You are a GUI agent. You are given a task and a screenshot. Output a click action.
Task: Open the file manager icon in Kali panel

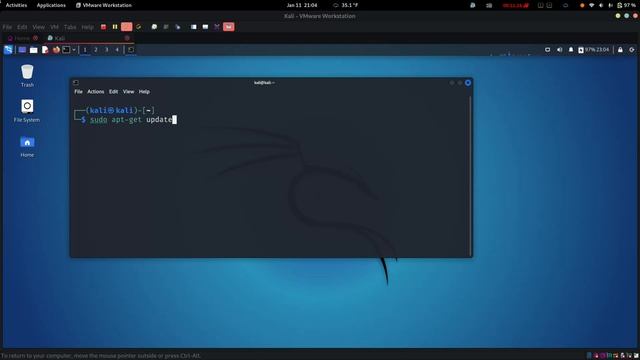click(x=33, y=50)
